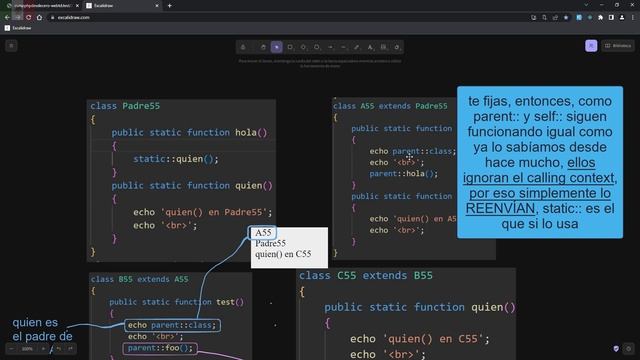Open the live collaboration button
The image size is (640, 360).
591,46
